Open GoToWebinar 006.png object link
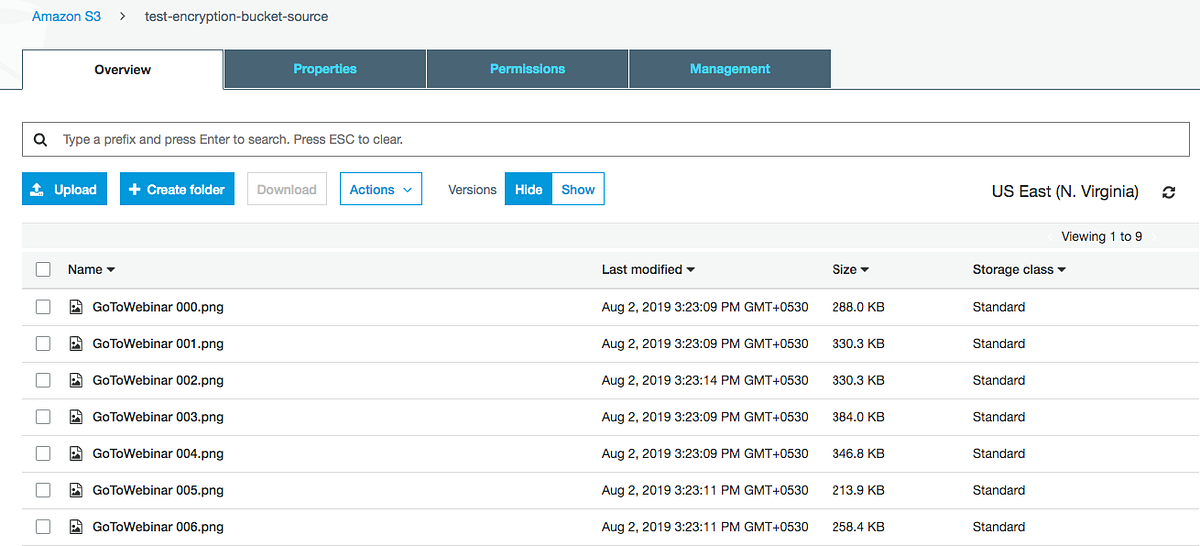 158,526
